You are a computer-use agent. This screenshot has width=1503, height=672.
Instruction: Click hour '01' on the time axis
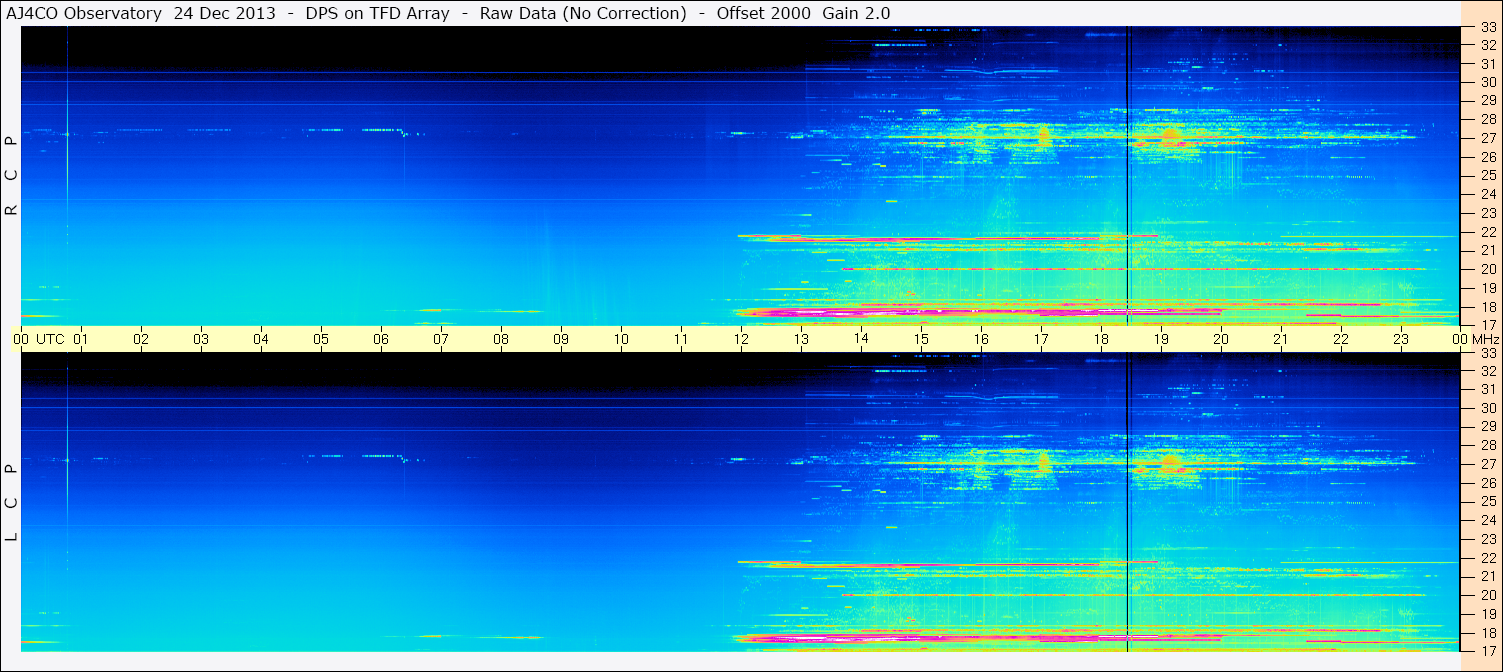tap(81, 340)
